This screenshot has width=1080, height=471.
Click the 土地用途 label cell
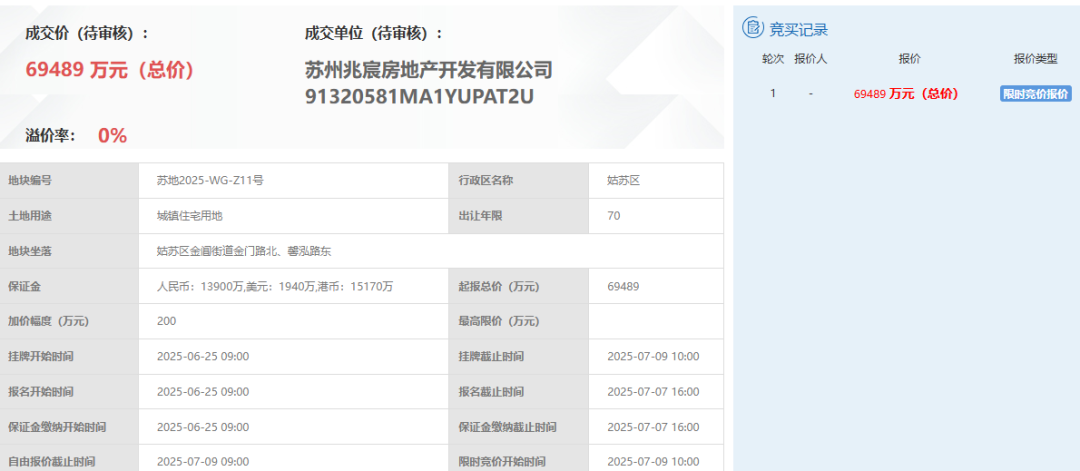tap(70, 216)
